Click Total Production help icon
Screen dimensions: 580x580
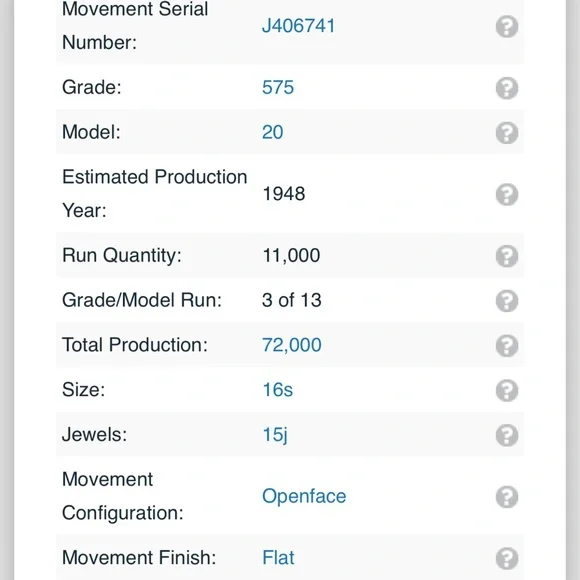pos(507,345)
